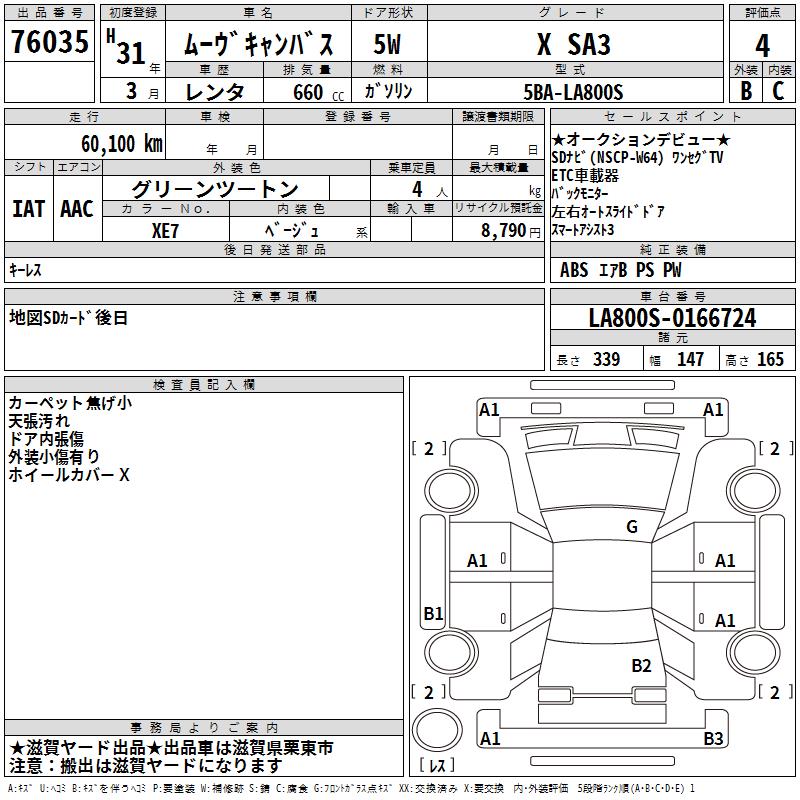The width and height of the screenshot is (800, 800).
Task: Select the 注意：搬出は滋賀ヤード line
Action: coord(145,766)
